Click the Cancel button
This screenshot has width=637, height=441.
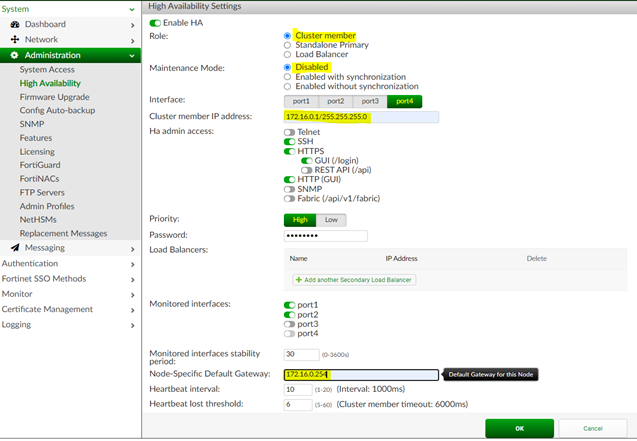[x=593, y=428]
